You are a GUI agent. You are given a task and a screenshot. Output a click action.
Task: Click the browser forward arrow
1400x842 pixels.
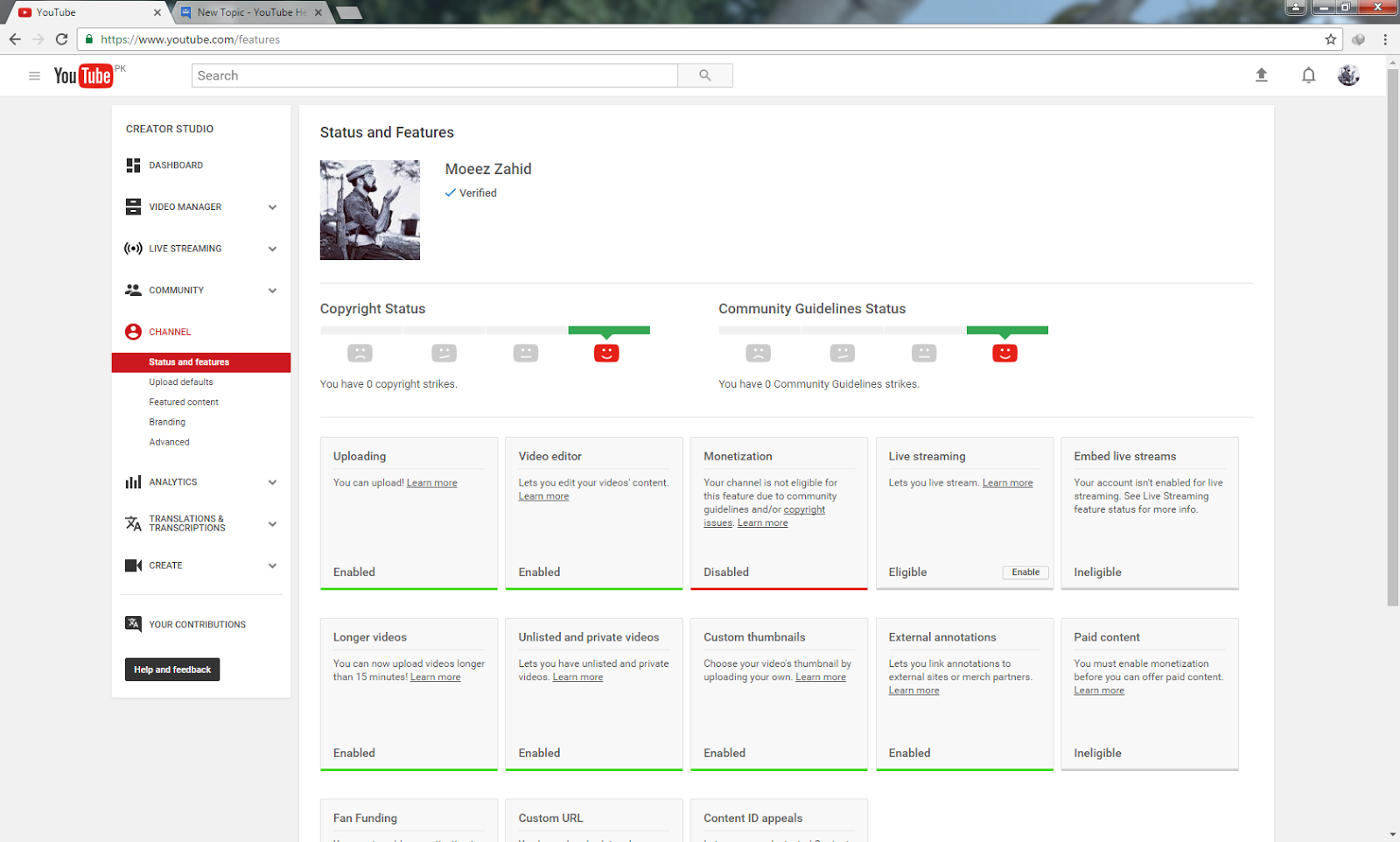coord(38,39)
